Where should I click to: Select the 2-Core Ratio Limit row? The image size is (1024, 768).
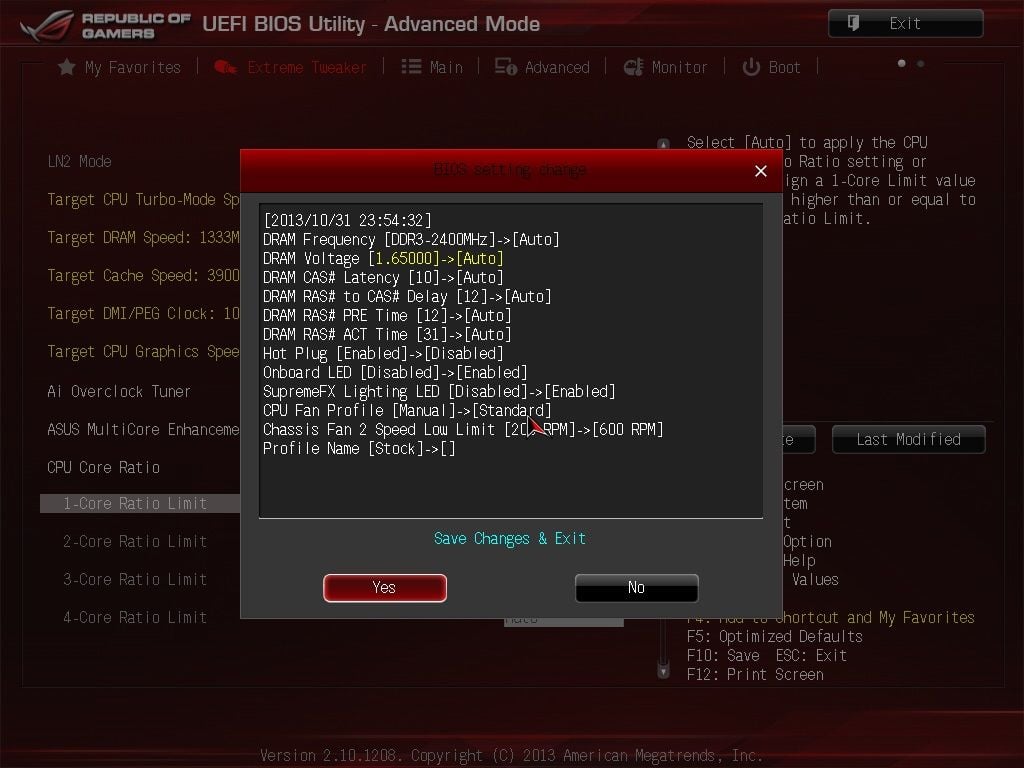point(135,541)
